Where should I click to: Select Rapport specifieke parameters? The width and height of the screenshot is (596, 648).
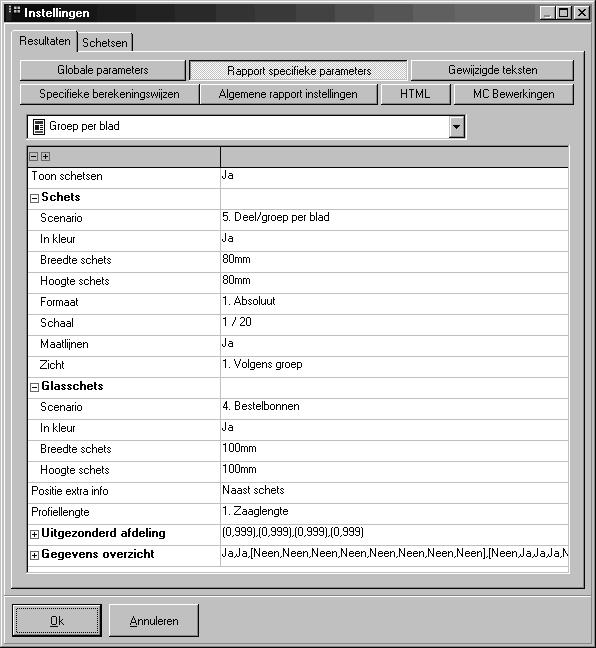coord(298,71)
